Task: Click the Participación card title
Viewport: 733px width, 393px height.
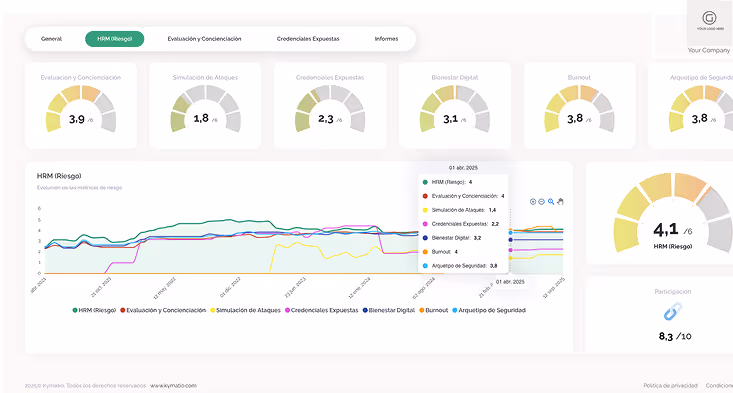Action: (673, 292)
